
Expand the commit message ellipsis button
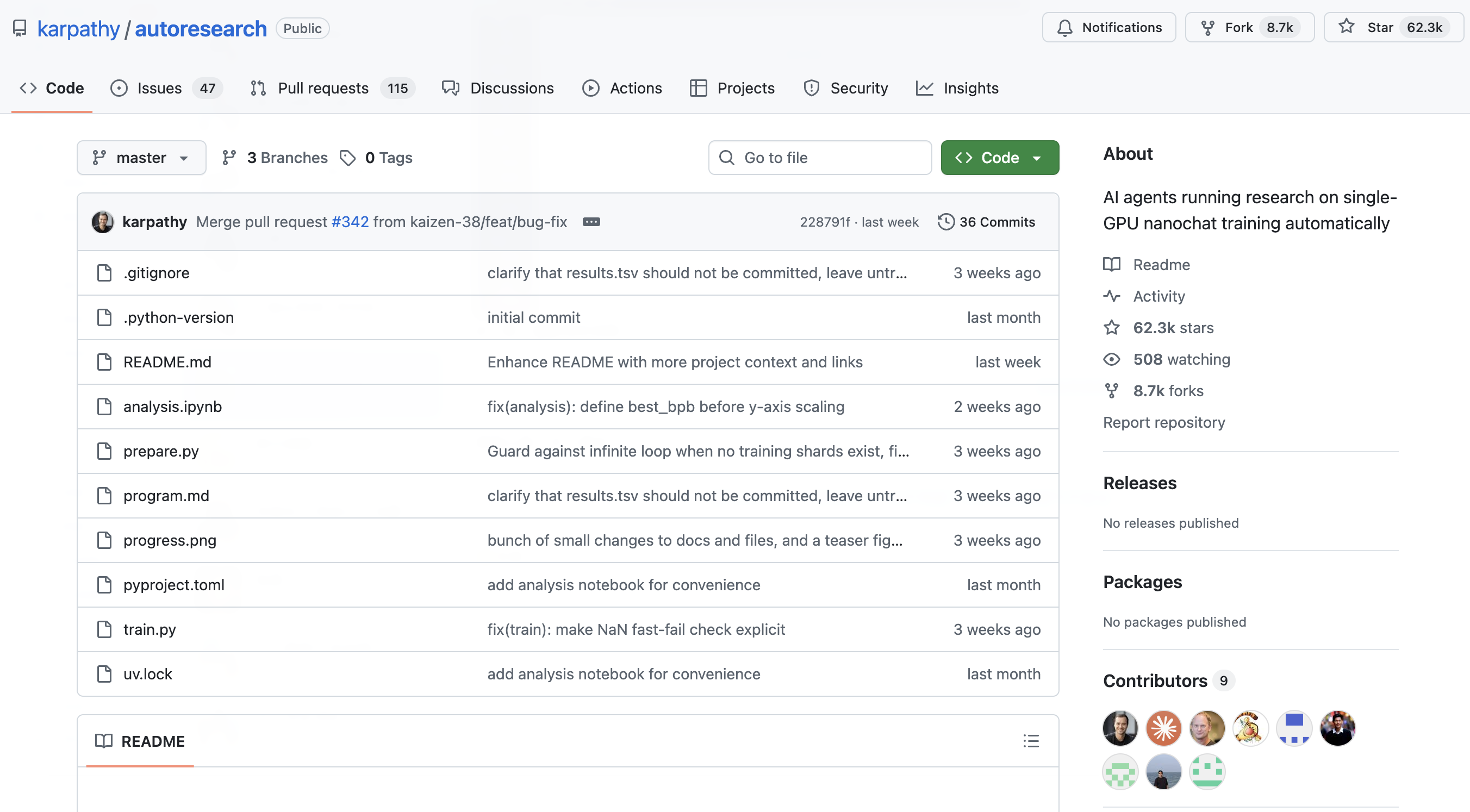[x=591, y=222]
